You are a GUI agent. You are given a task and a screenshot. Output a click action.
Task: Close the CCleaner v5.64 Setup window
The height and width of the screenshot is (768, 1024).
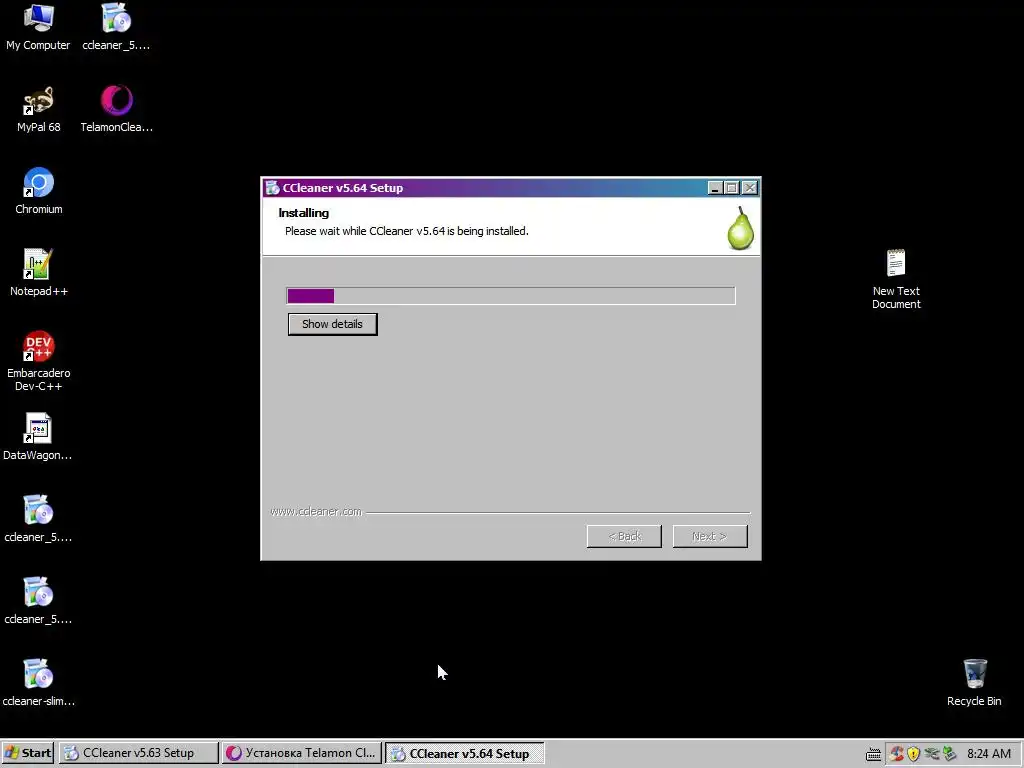click(750, 188)
